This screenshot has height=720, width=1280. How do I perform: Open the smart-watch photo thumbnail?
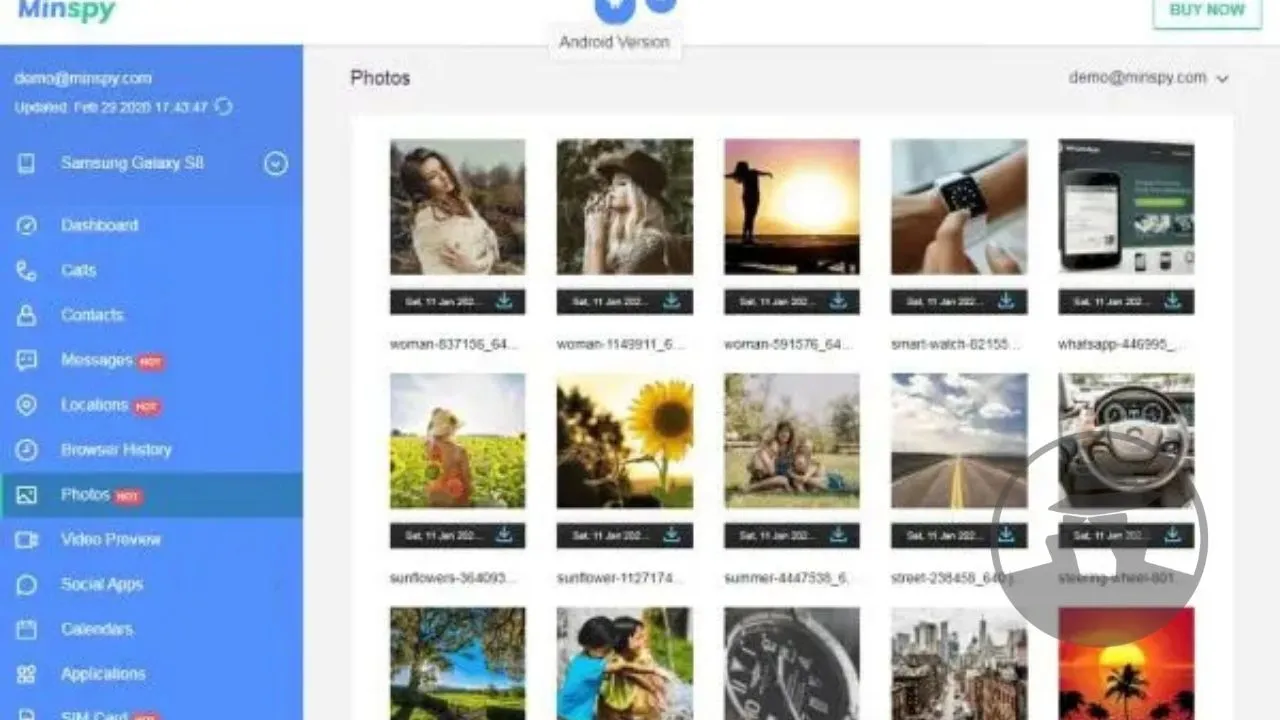[959, 207]
